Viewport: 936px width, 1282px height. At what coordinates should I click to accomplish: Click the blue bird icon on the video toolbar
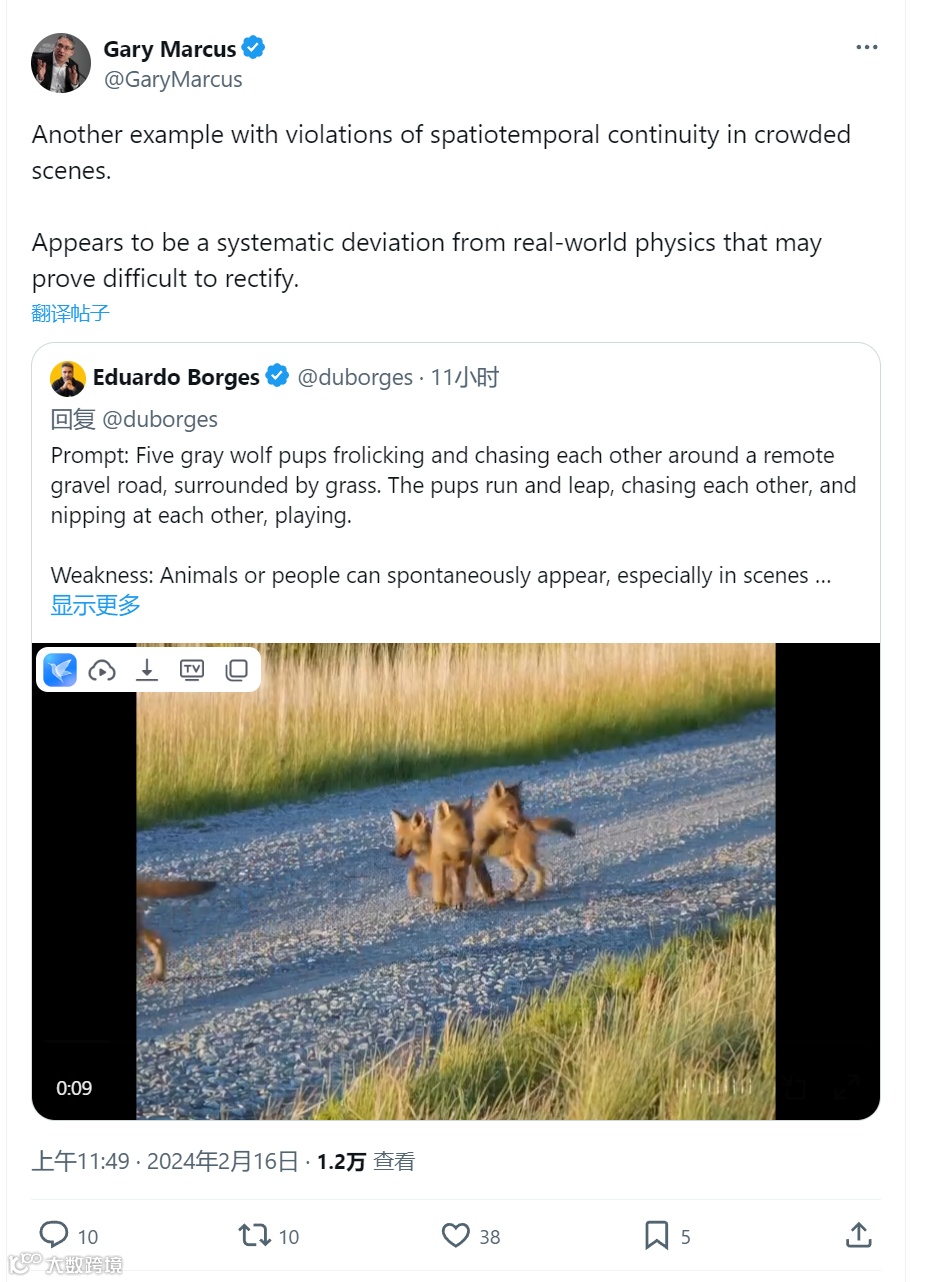(60, 670)
